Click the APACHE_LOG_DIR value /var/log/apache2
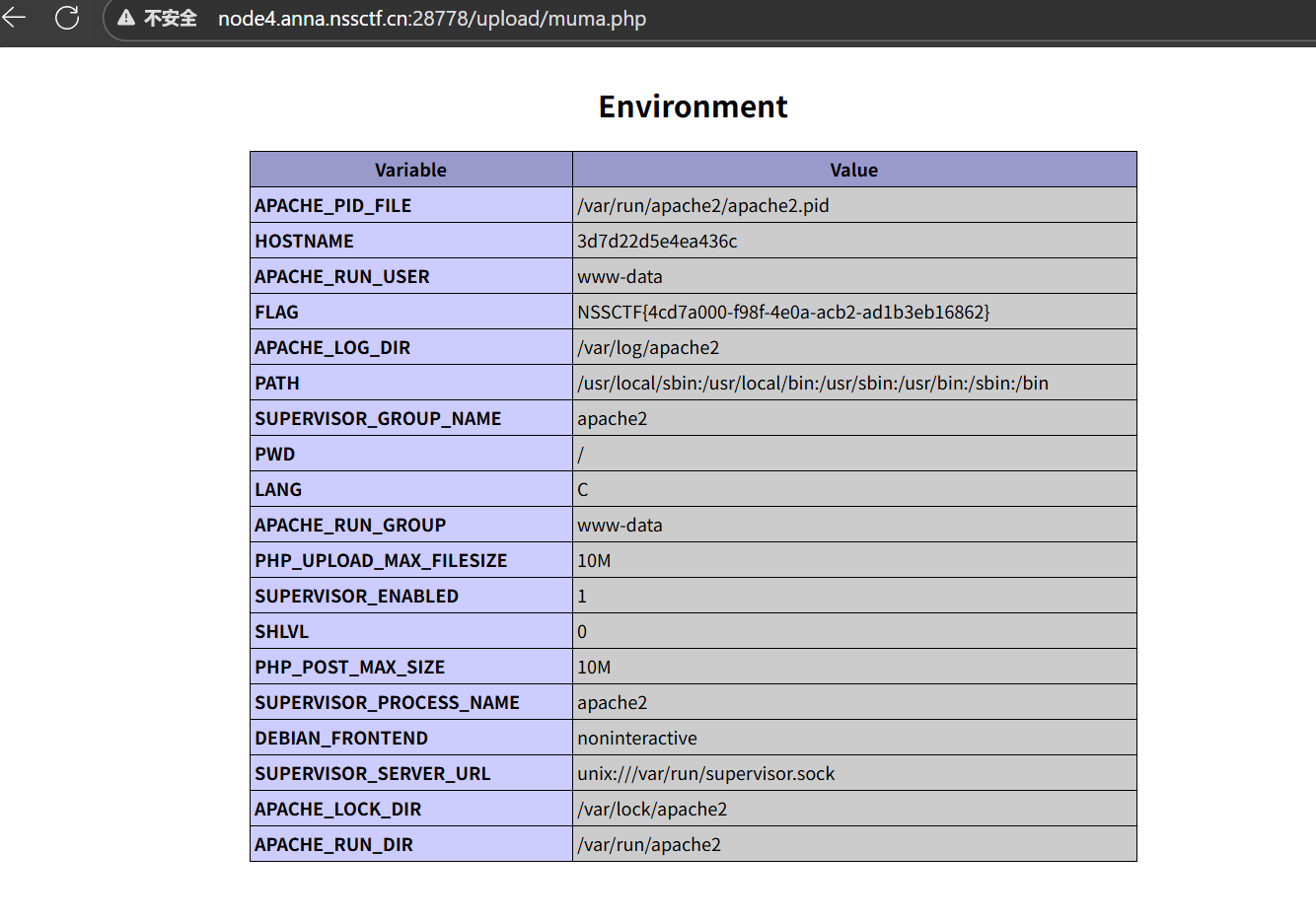This screenshot has height=923, width=1316. click(x=648, y=347)
